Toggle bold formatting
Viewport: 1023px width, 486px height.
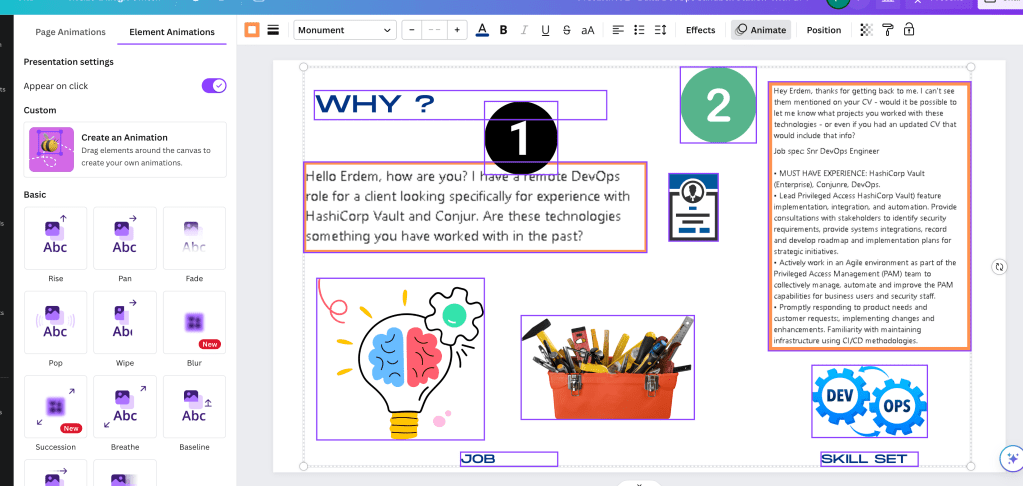pos(503,30)
